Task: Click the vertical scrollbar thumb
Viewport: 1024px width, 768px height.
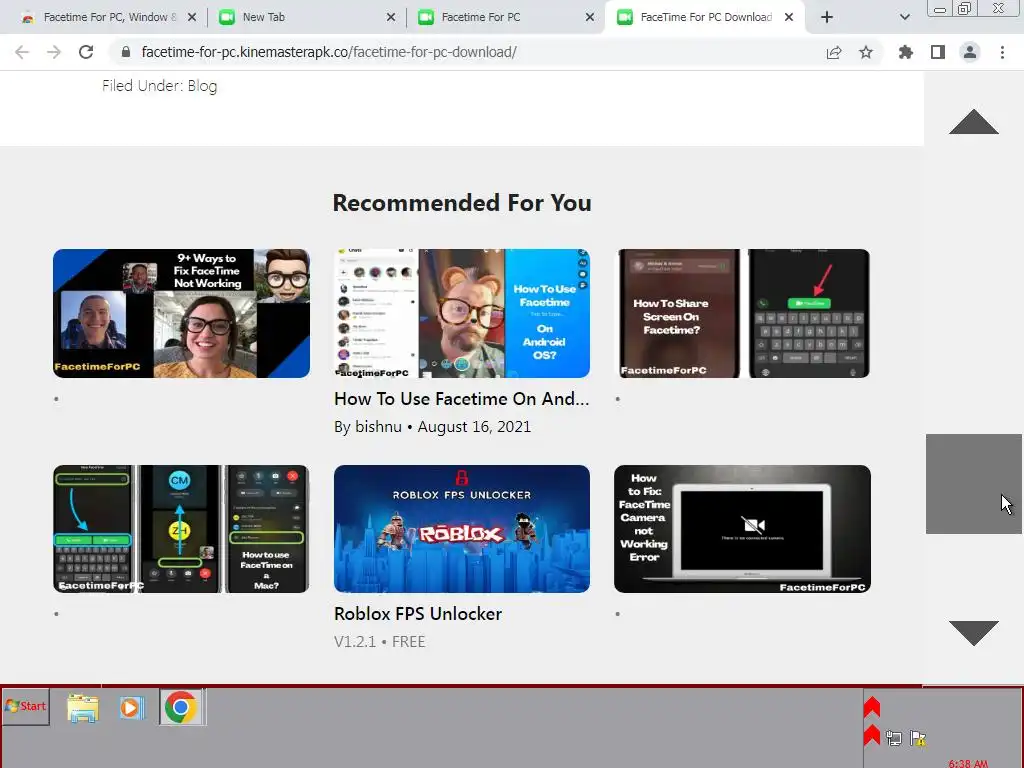Action: coord(974,484)
